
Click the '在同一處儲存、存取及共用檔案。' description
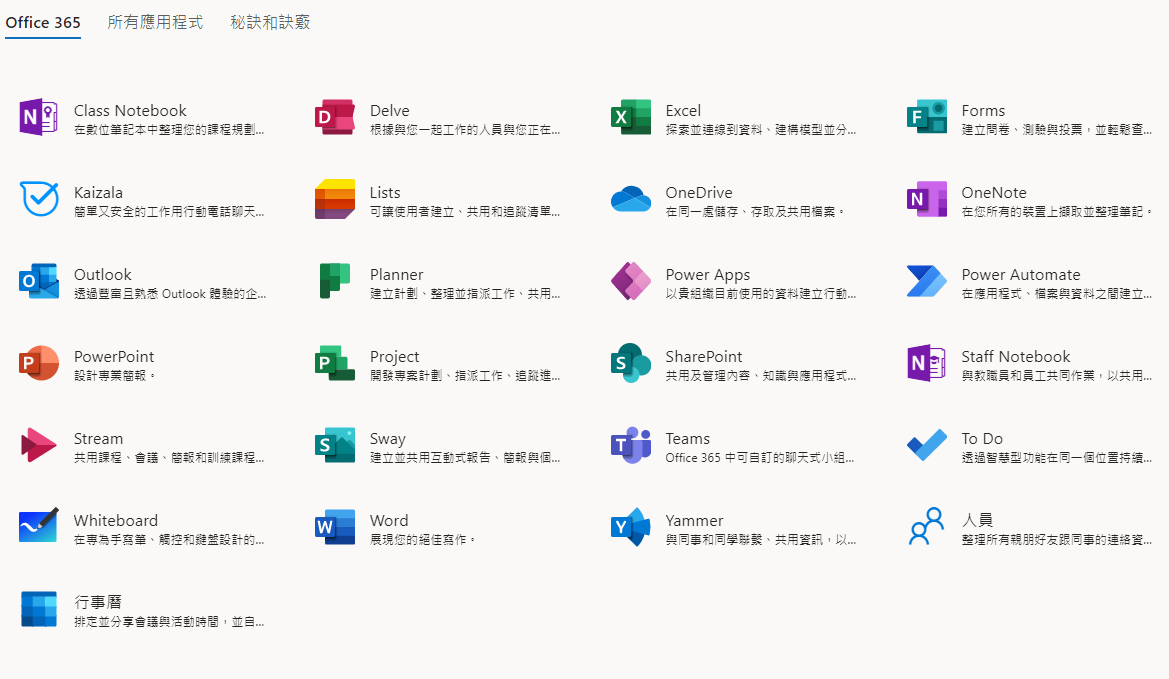tap(755, 212)
